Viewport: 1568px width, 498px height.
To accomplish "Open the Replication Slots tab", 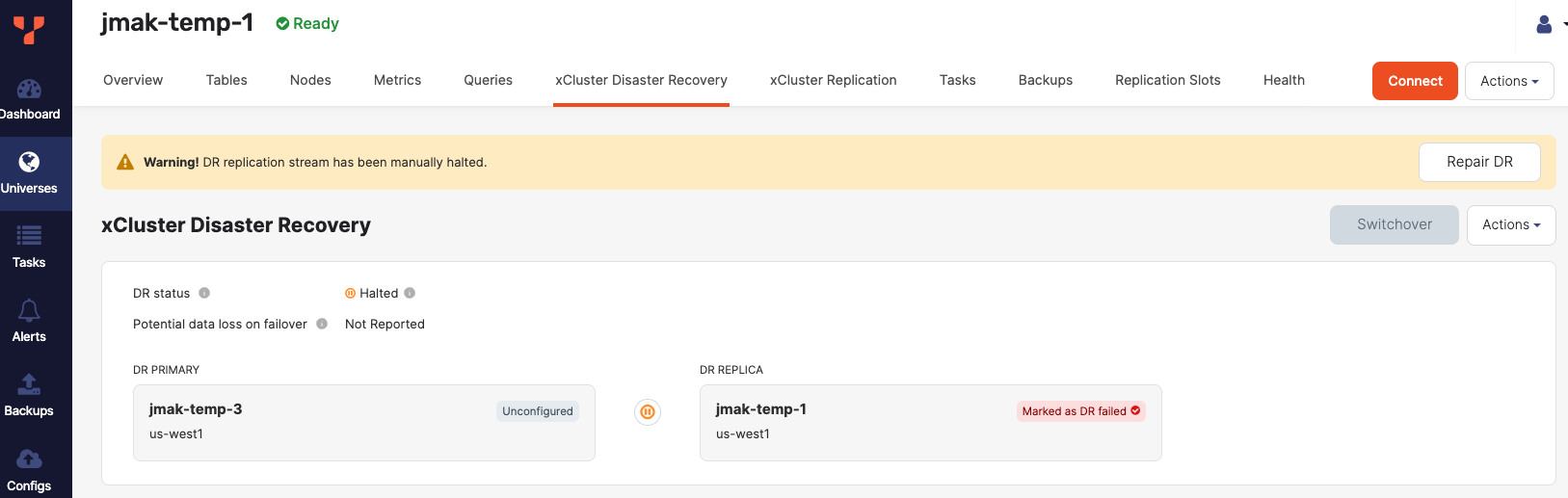I will pos(1167,80).
